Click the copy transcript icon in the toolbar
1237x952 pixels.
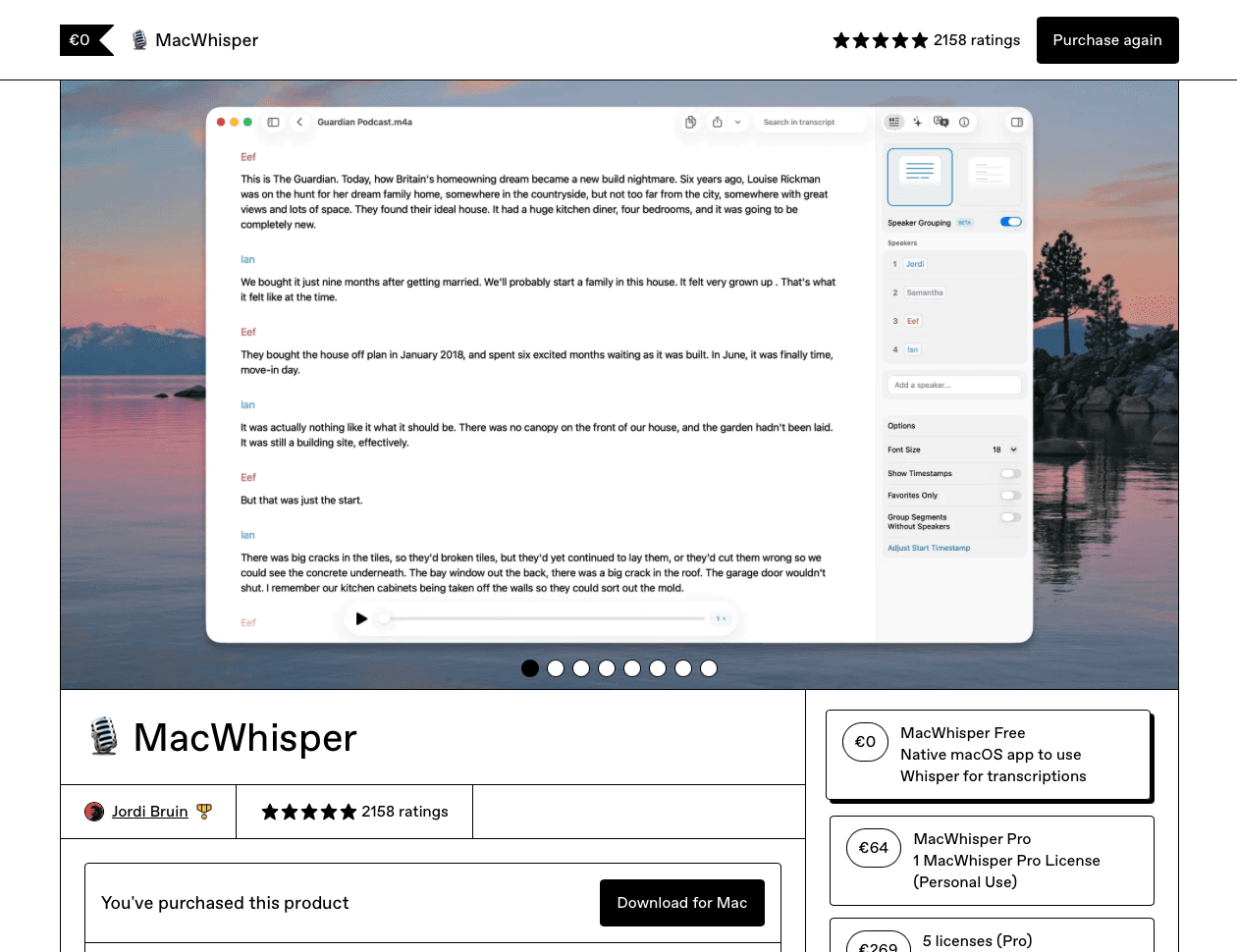coord(690,123)
